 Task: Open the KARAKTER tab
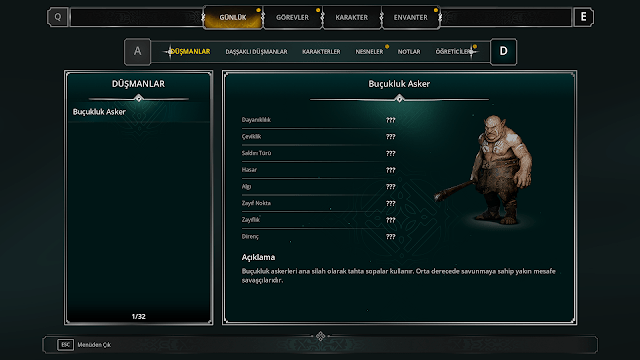tap(351, 18)
